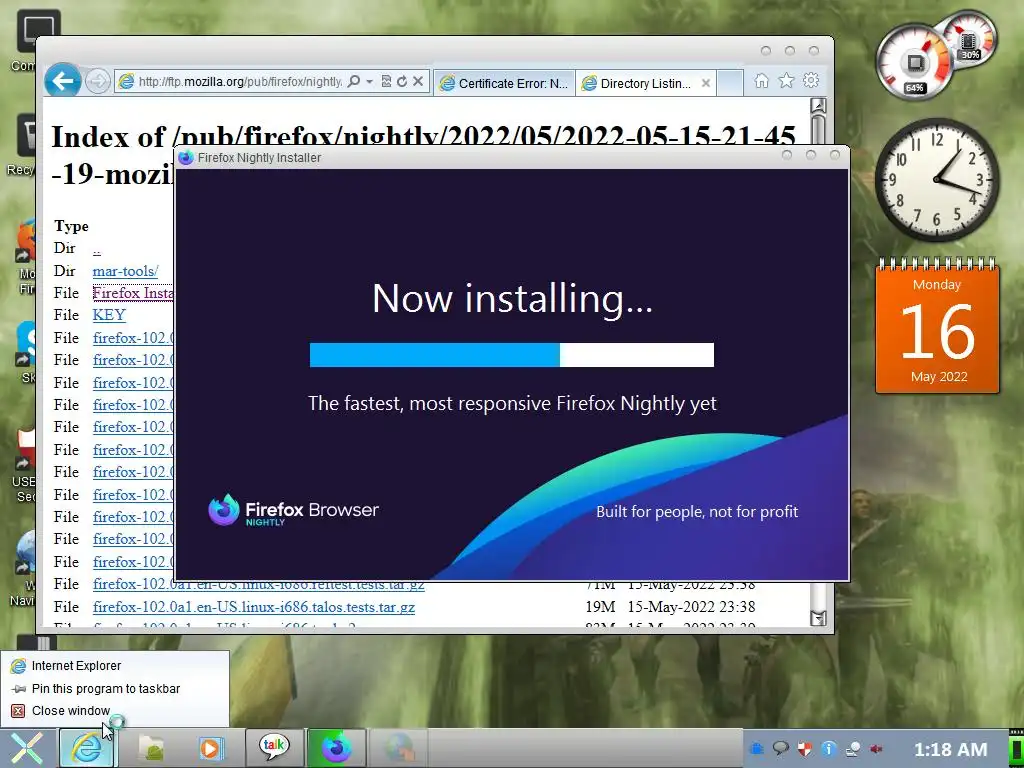
Task: Open a new tab in Internet Explorer
Action: tap(729, 83)
